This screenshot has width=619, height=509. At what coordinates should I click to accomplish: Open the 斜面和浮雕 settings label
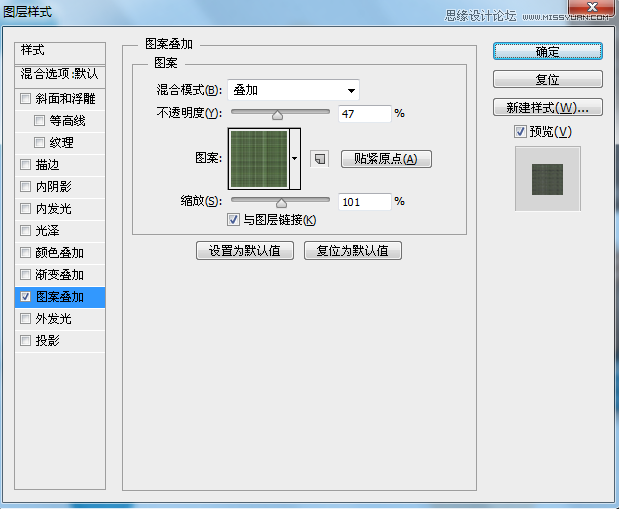(66, 99)
